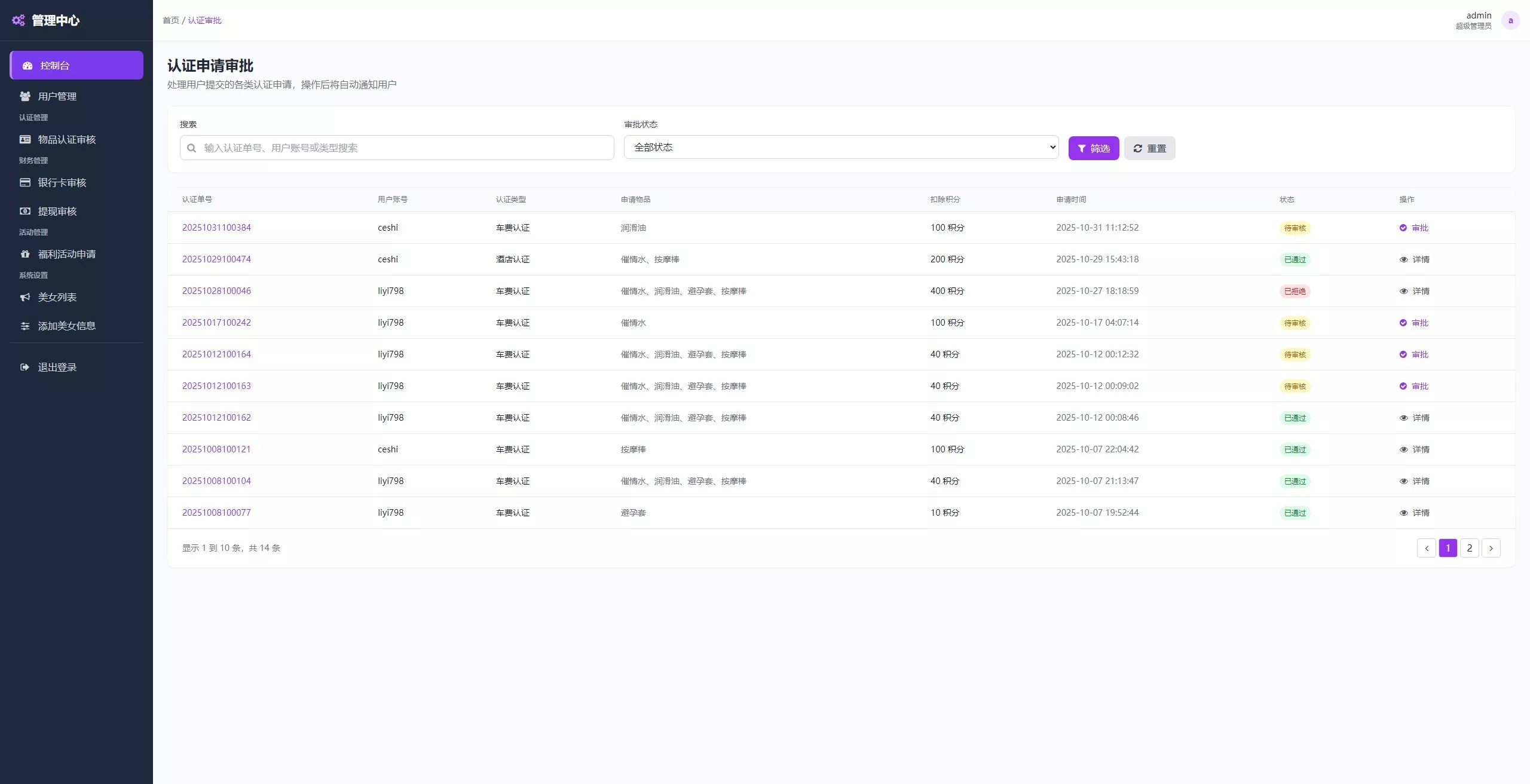Viewport: 1530px width, 784px height.
Task: Click the gift icon for 福利活动申请
Action: (x=25, y=254)
